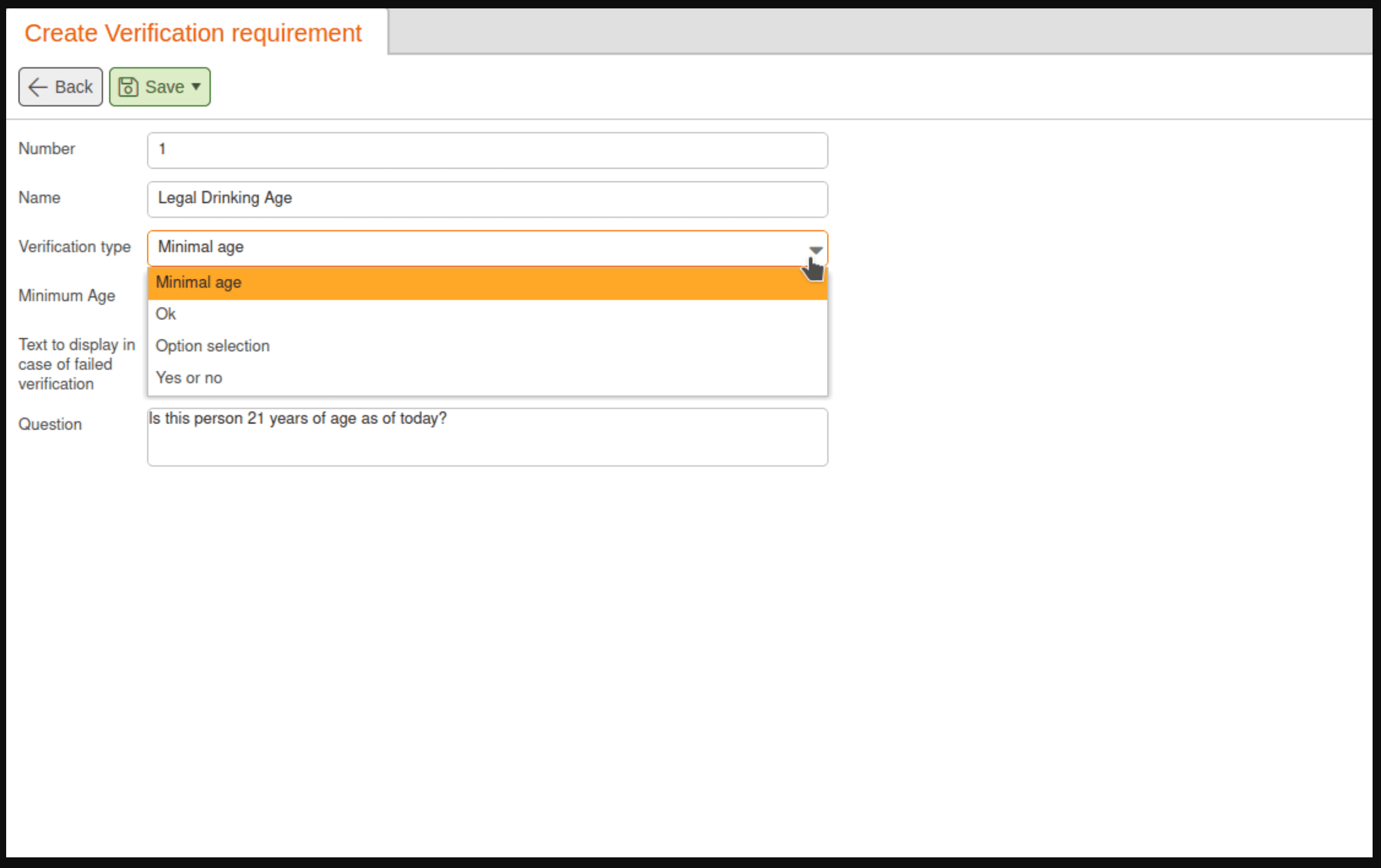The width and height of the screenshot is (1381, 868).
Task: Click the Name field label
Action: pos(40,198)
